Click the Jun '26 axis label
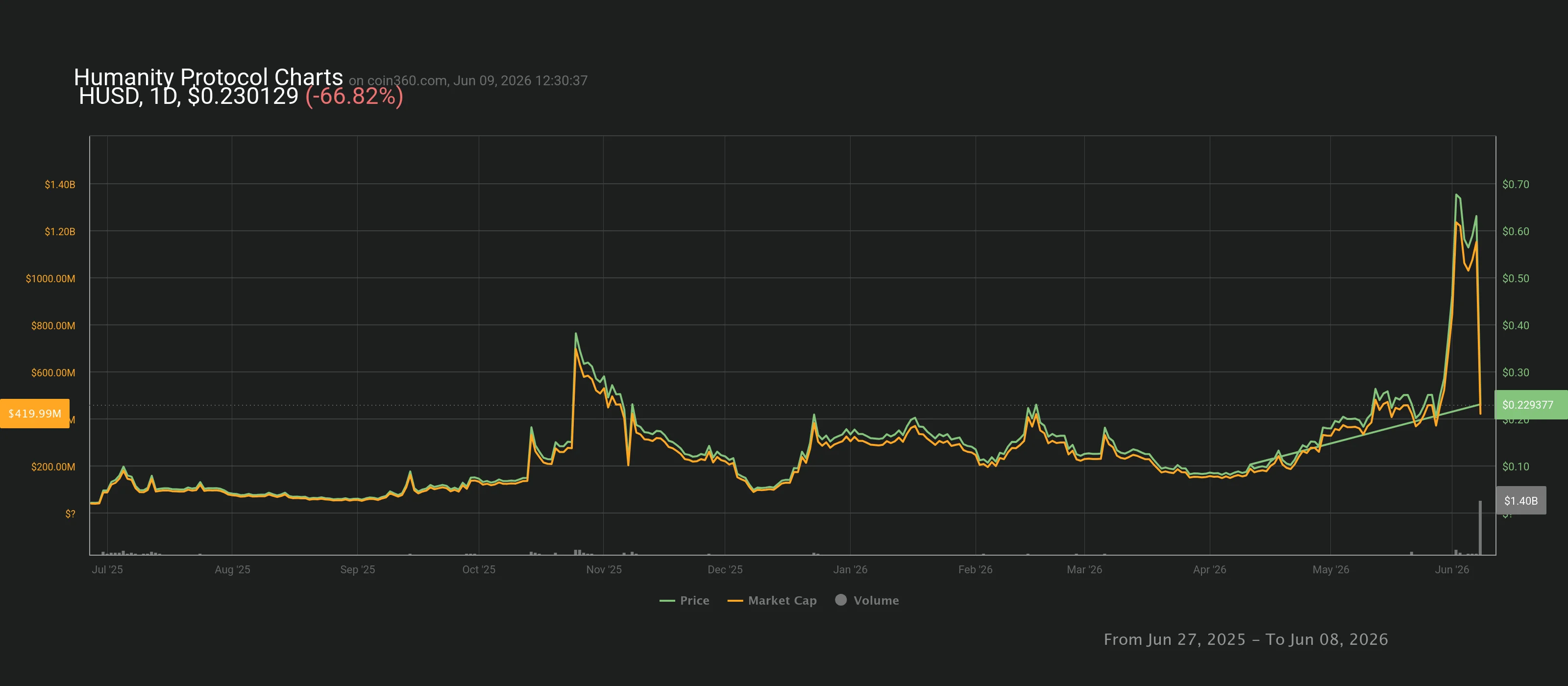 pyautogui.click(x=1452, y=569)
